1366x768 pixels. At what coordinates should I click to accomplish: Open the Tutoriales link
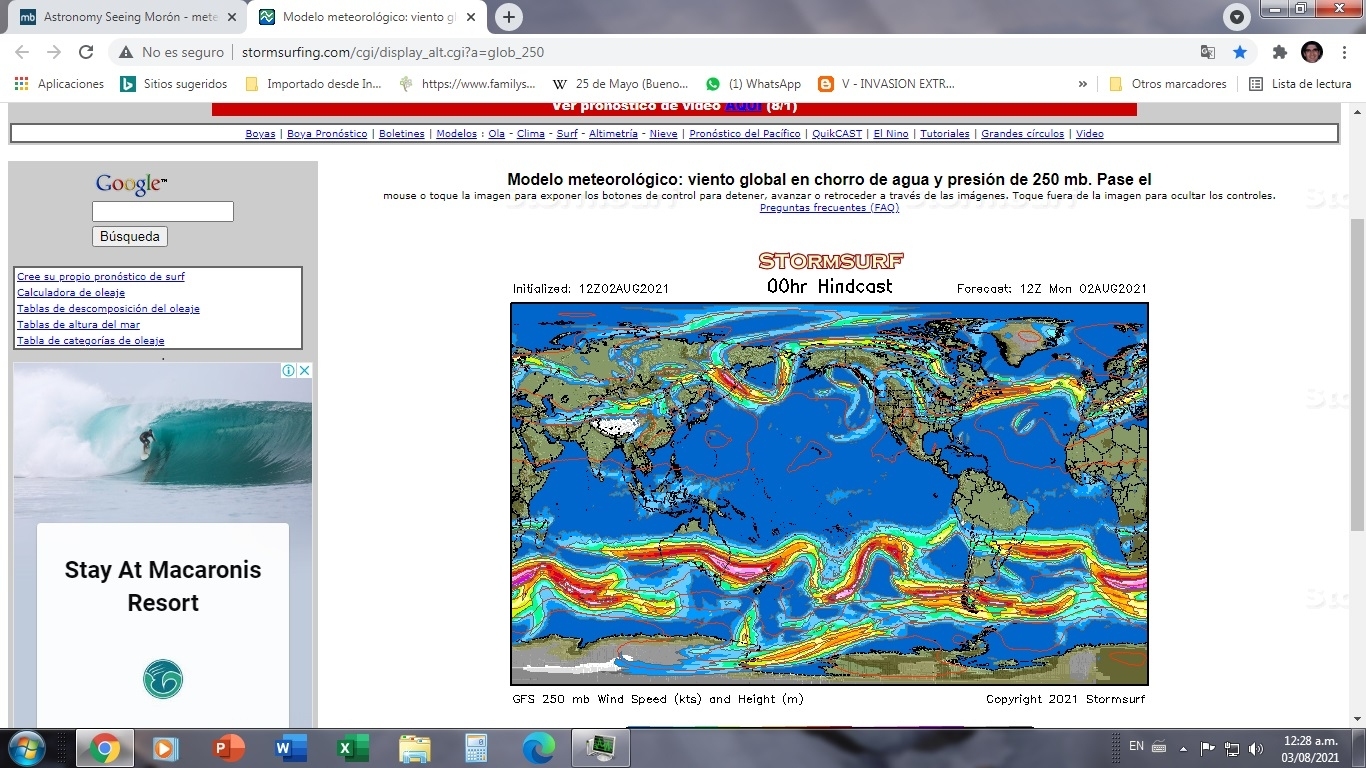click(945, 134)
